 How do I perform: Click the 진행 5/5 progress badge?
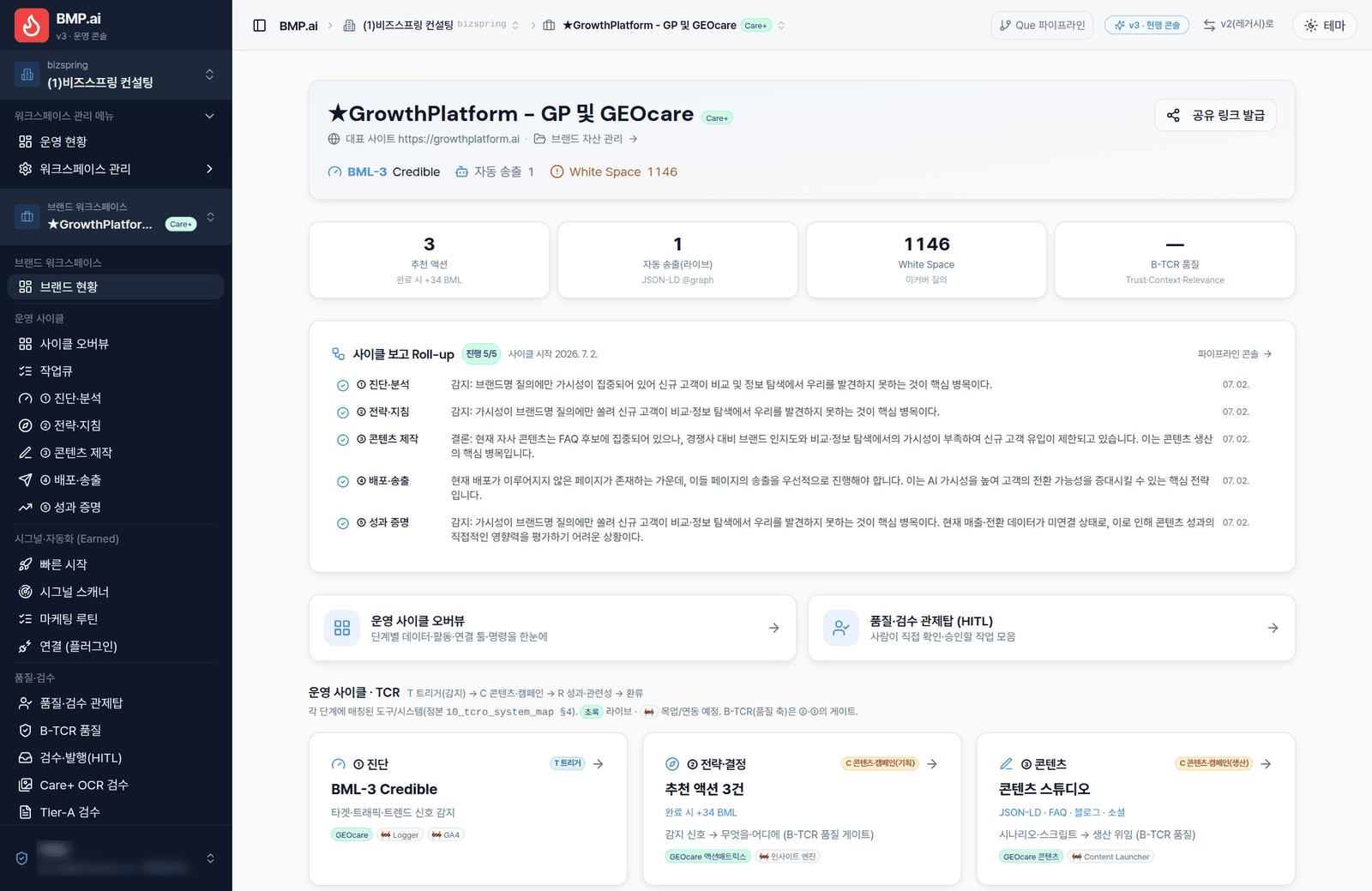482,353
